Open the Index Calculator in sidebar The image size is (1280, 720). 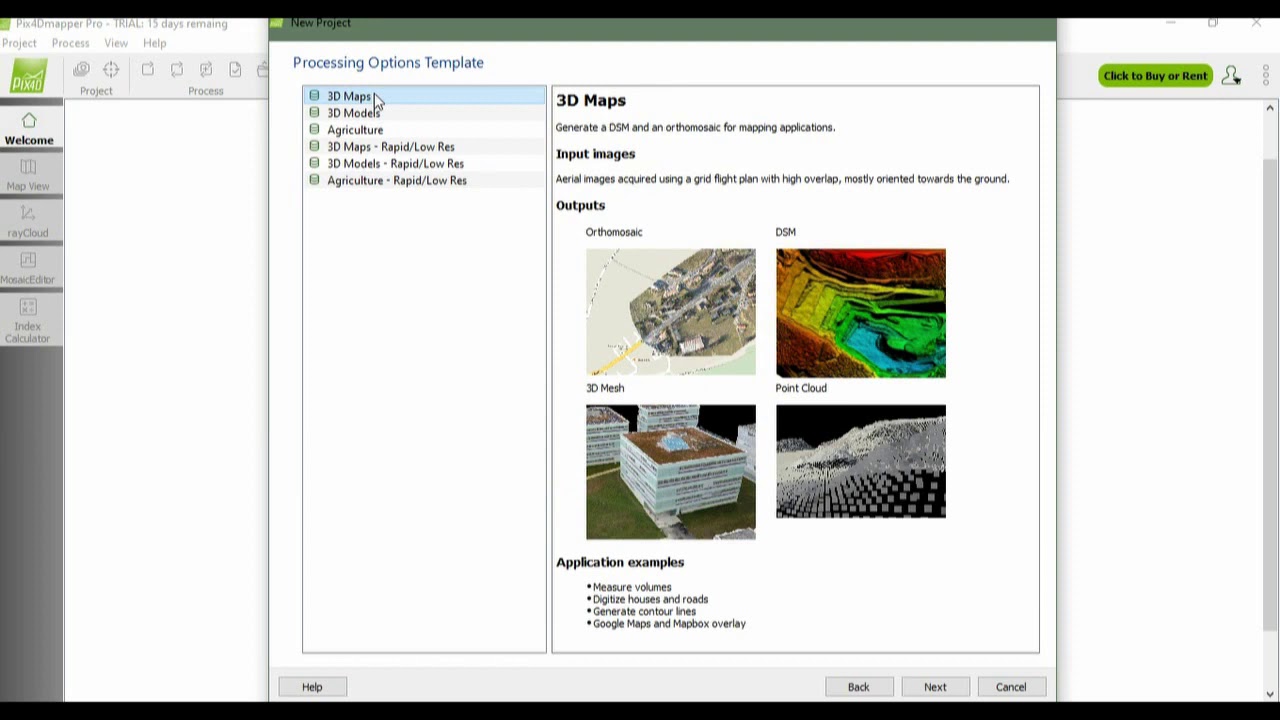click(x=28, y=320)
